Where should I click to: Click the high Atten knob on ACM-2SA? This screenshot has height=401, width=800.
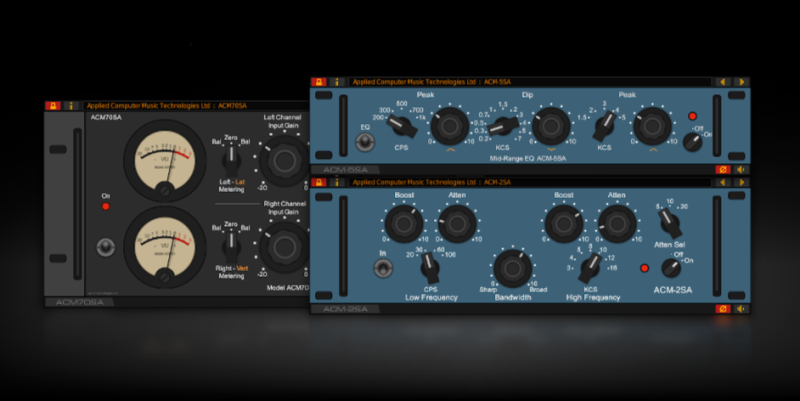coord(617,223)
